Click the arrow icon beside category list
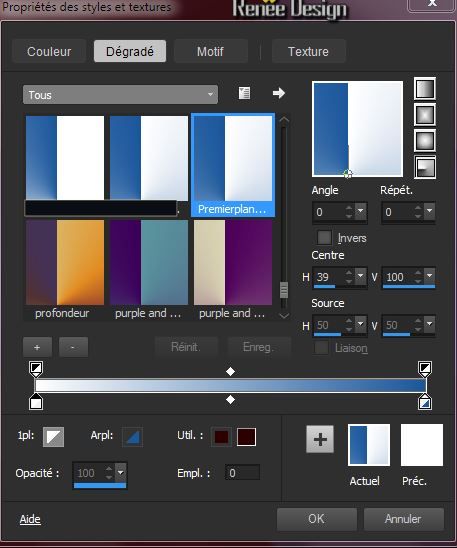This screenshot has width=457, height=548. tap(278, 93)
